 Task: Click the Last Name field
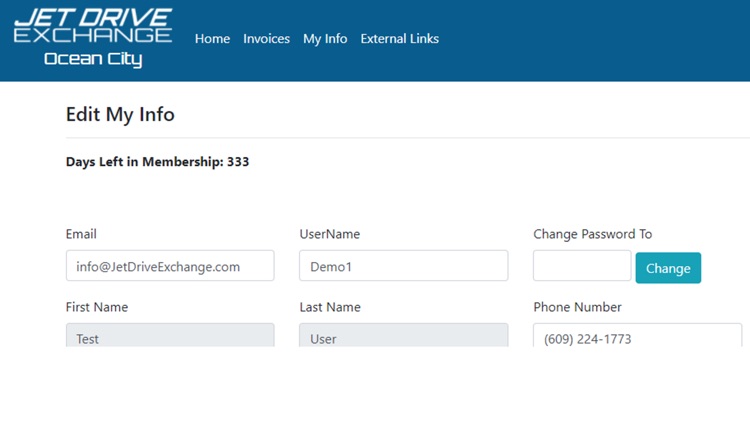point(403,337)
